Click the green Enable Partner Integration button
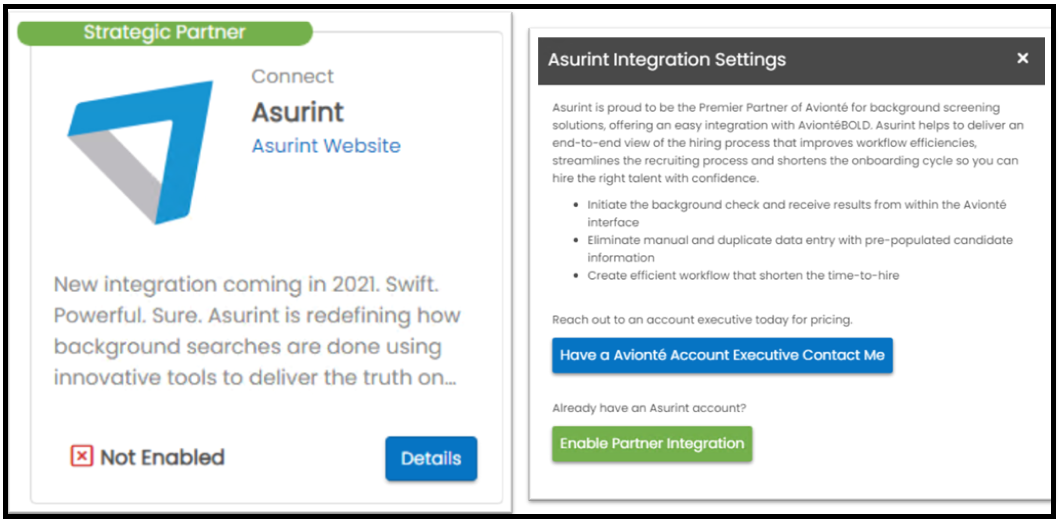 [x=652, y=444]
